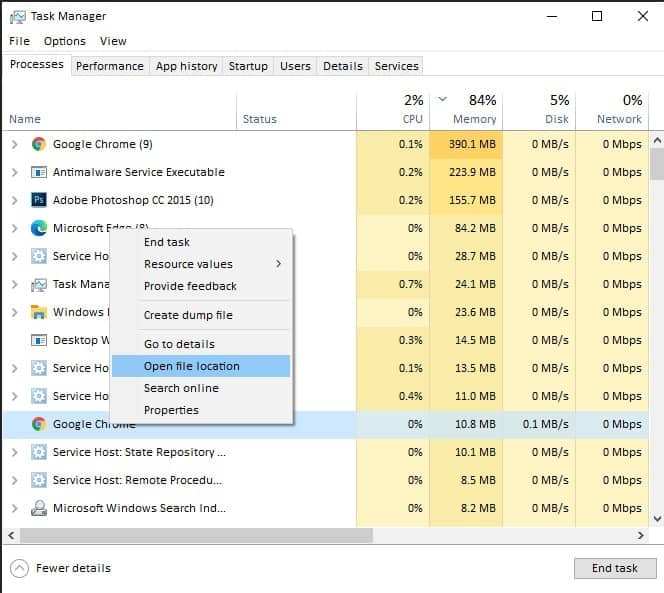Switch to the Users tab
664x593 pixels.
295,66
